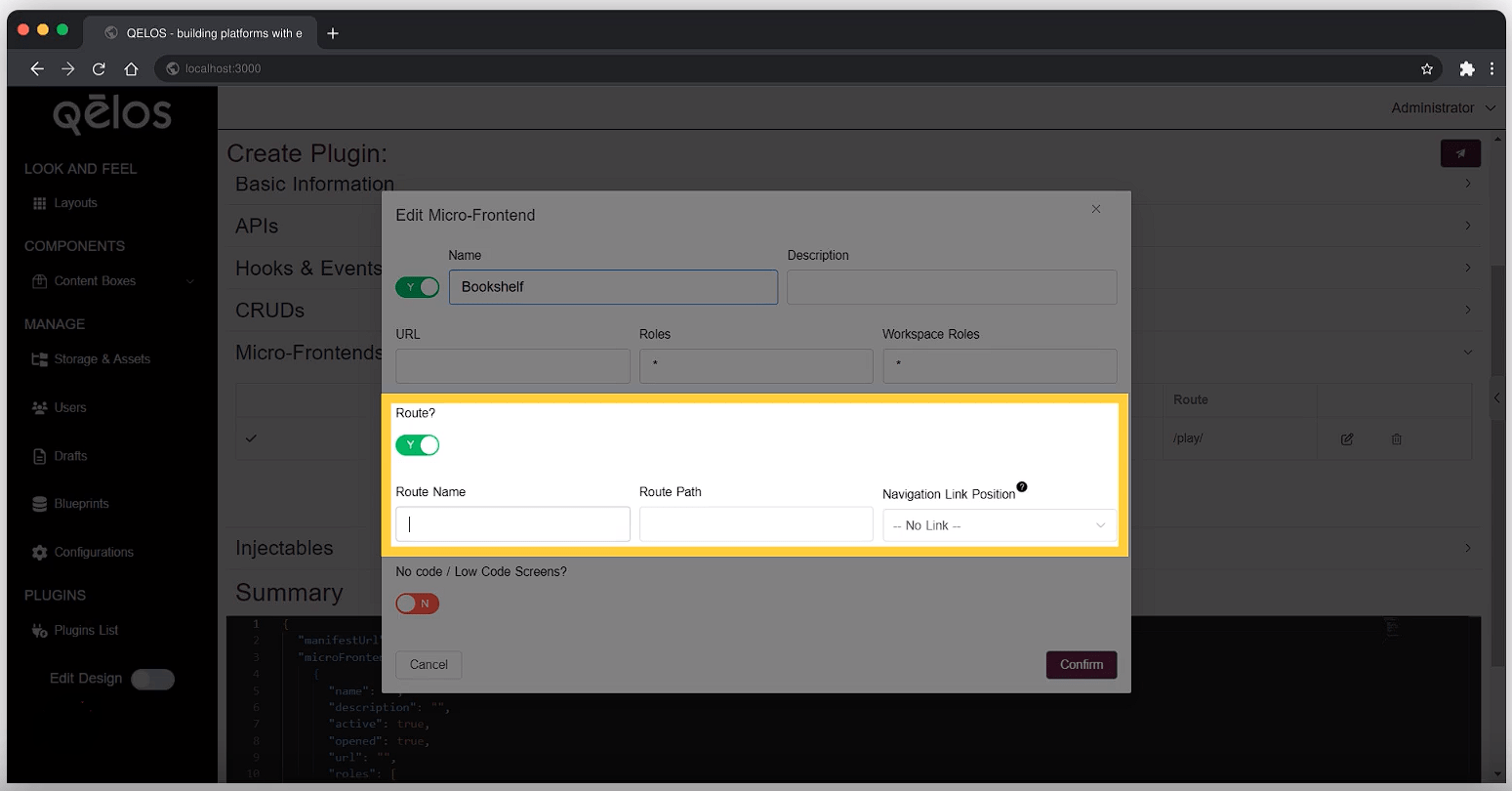Open the Administrator account menu
1512x791 pixels.
pyautogui.click(x=1443, y=107)
